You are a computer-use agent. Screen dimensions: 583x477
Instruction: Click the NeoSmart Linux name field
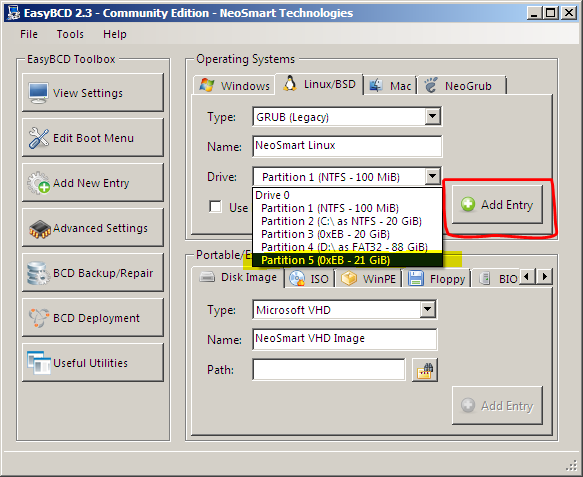coord(347,146)
